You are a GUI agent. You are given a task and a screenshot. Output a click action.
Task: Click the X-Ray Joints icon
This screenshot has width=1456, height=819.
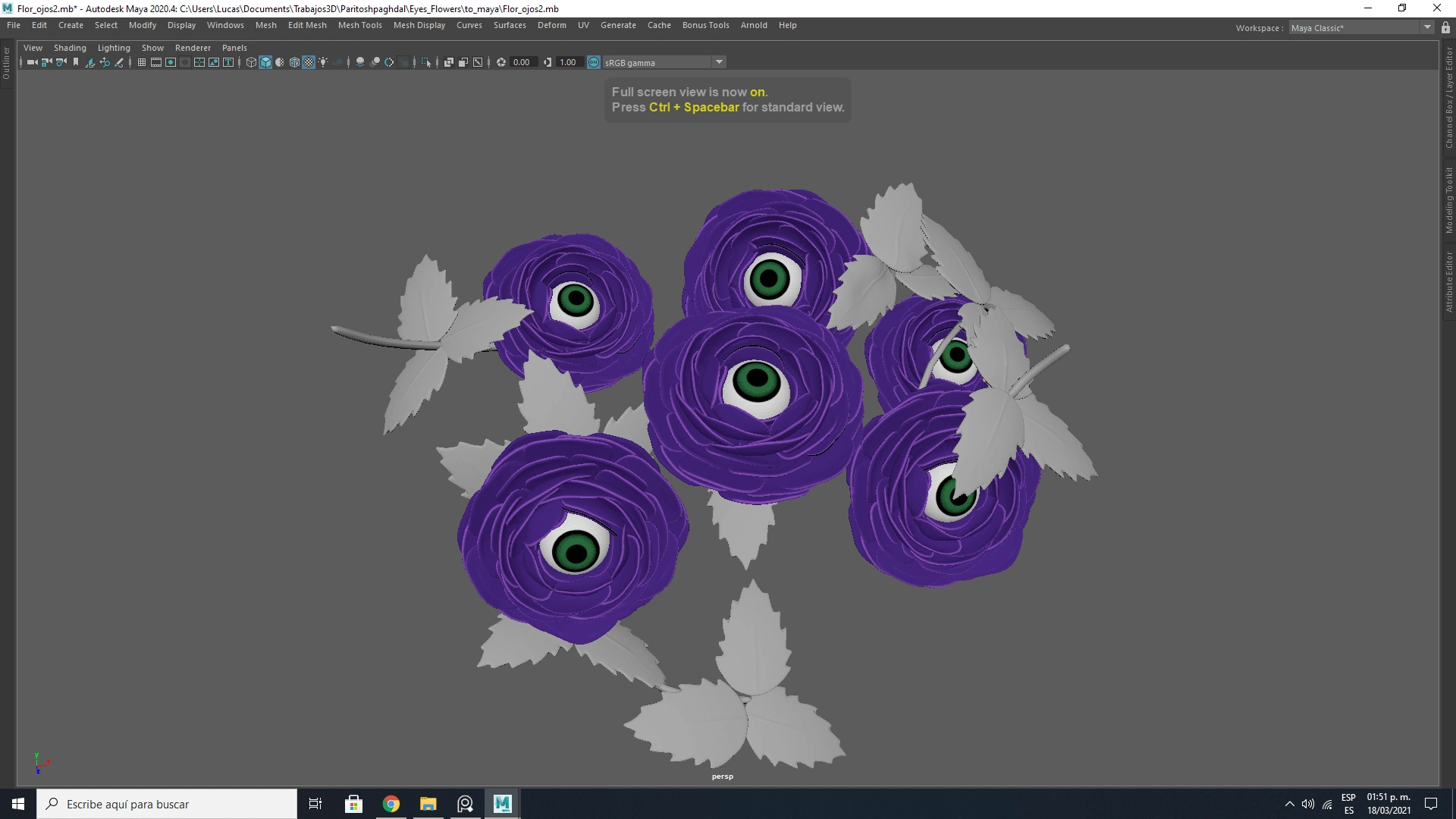(478, 62)
